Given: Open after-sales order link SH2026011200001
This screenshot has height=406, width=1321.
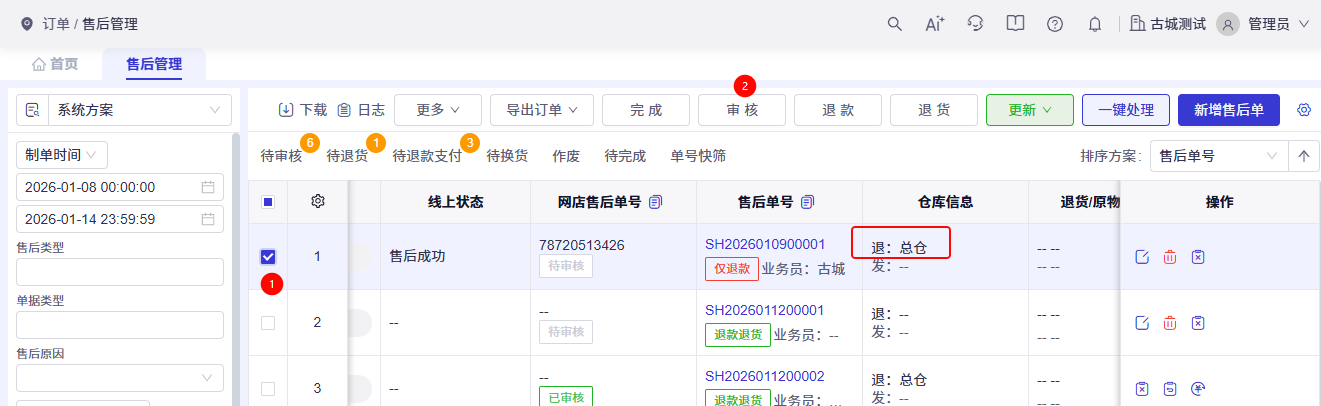Looking at the screenshot, I should (765, 310).
